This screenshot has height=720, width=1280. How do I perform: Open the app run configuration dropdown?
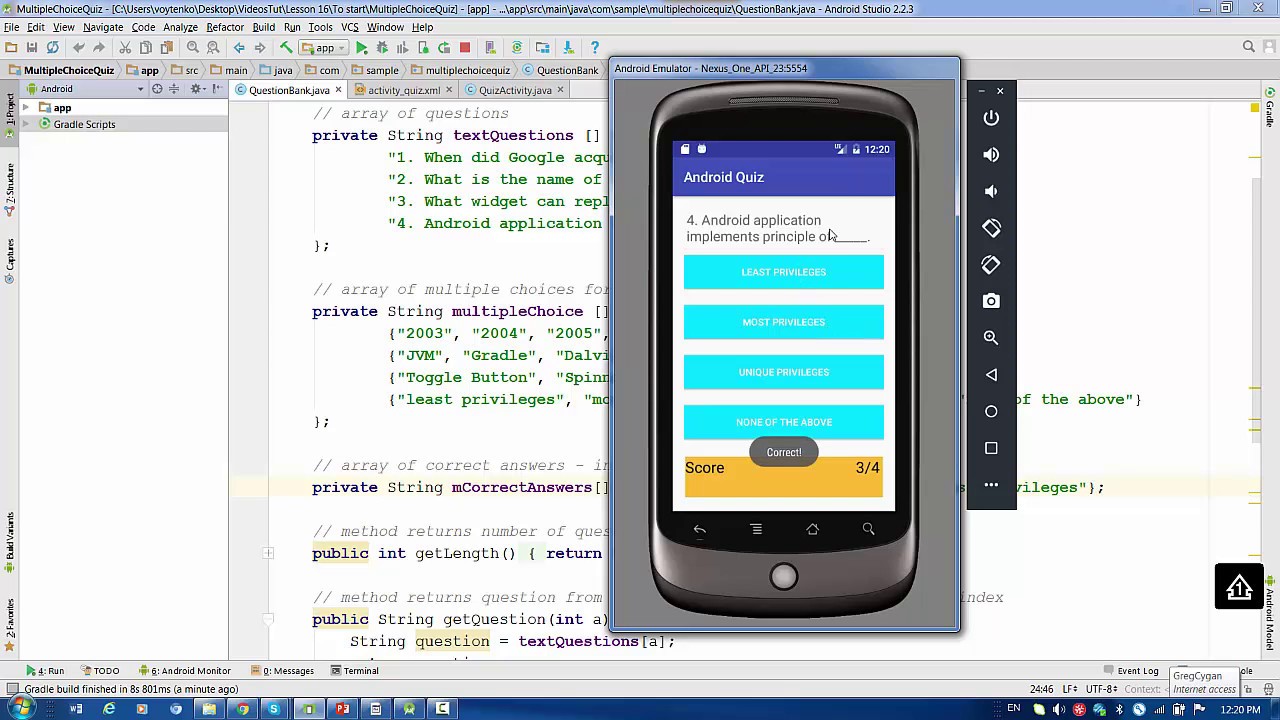(324, 47)
